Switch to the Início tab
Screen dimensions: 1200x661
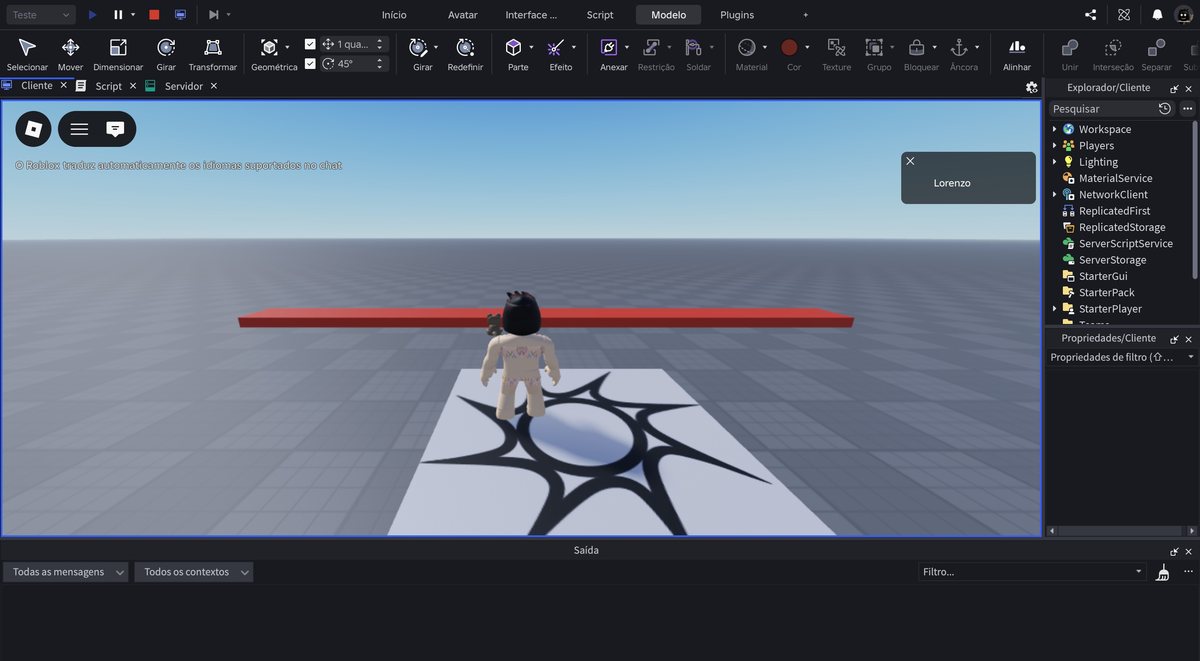[x=394, y=15]
